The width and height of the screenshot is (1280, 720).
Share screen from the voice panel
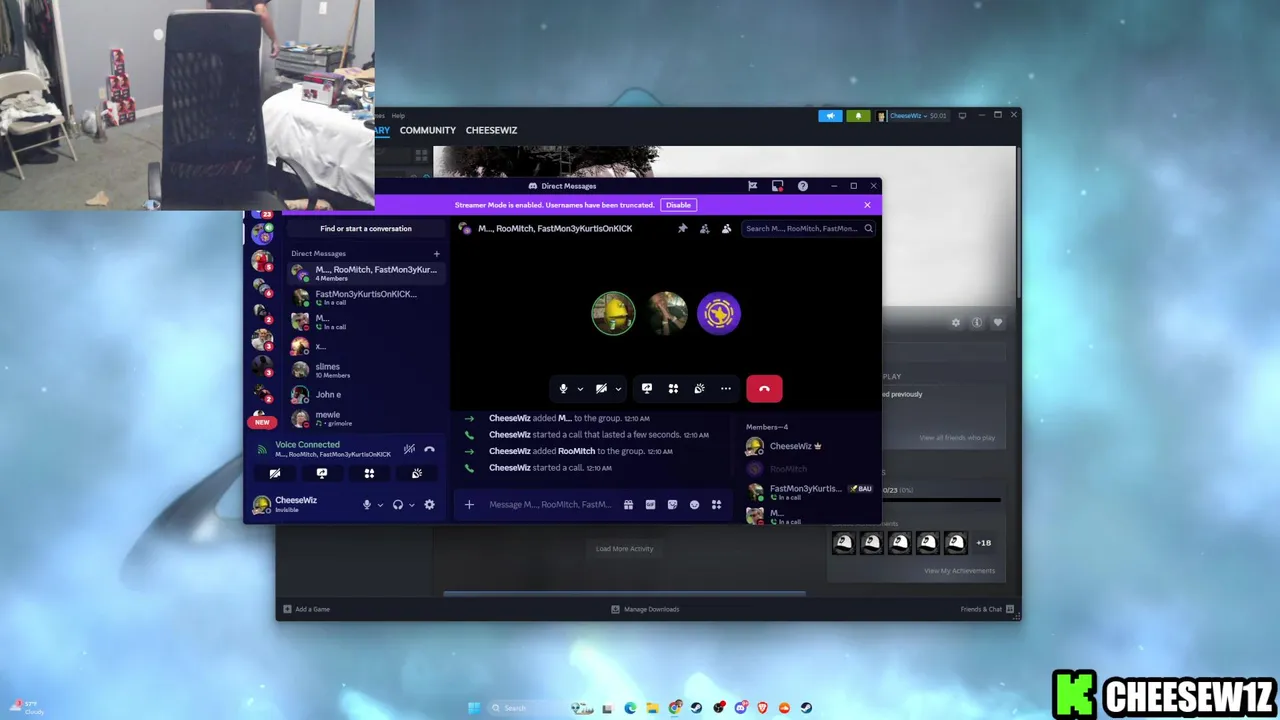pyautogui.click(x=322, y=474)
